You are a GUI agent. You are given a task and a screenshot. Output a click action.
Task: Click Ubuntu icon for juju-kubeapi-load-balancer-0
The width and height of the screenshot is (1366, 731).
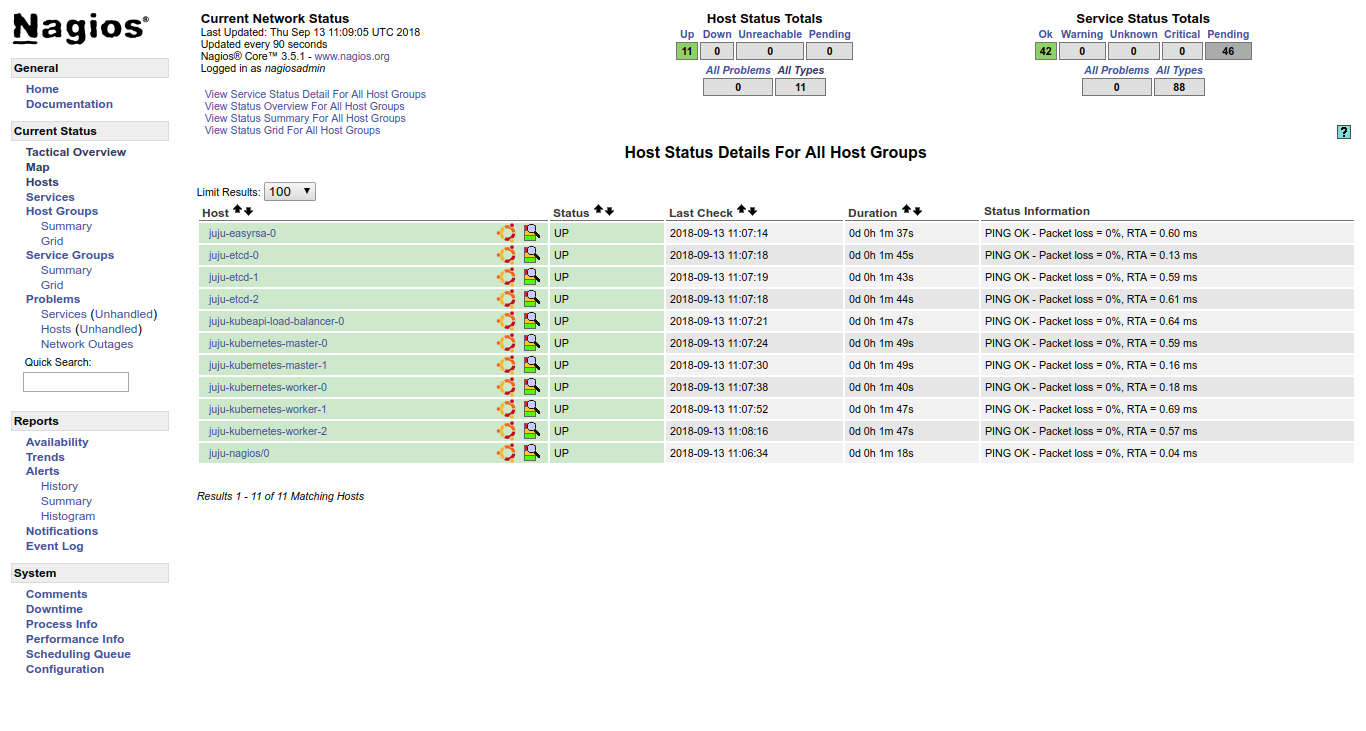pos(506,321)
